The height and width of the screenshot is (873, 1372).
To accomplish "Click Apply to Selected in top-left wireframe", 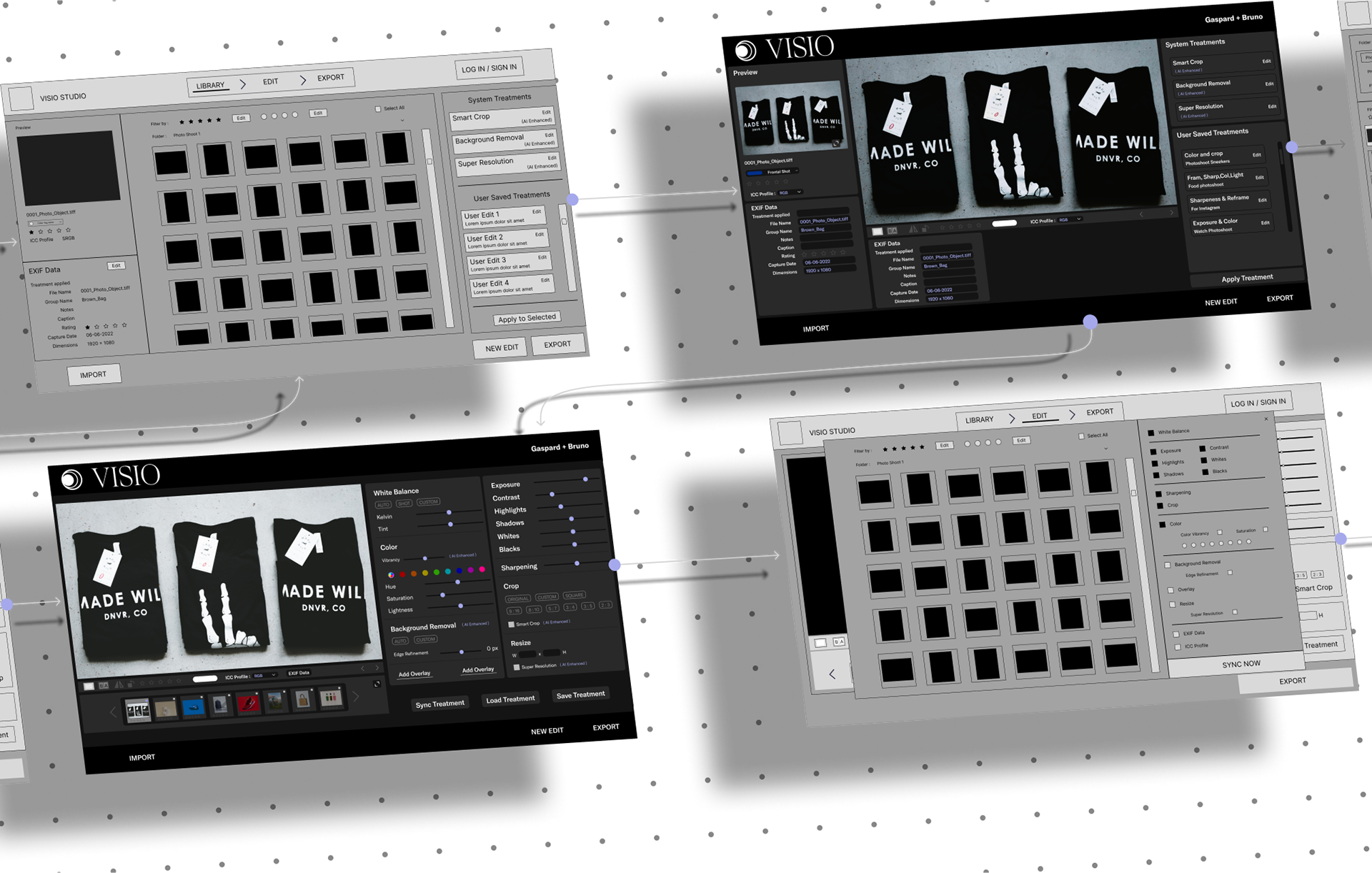I will [x=527, y=318].
